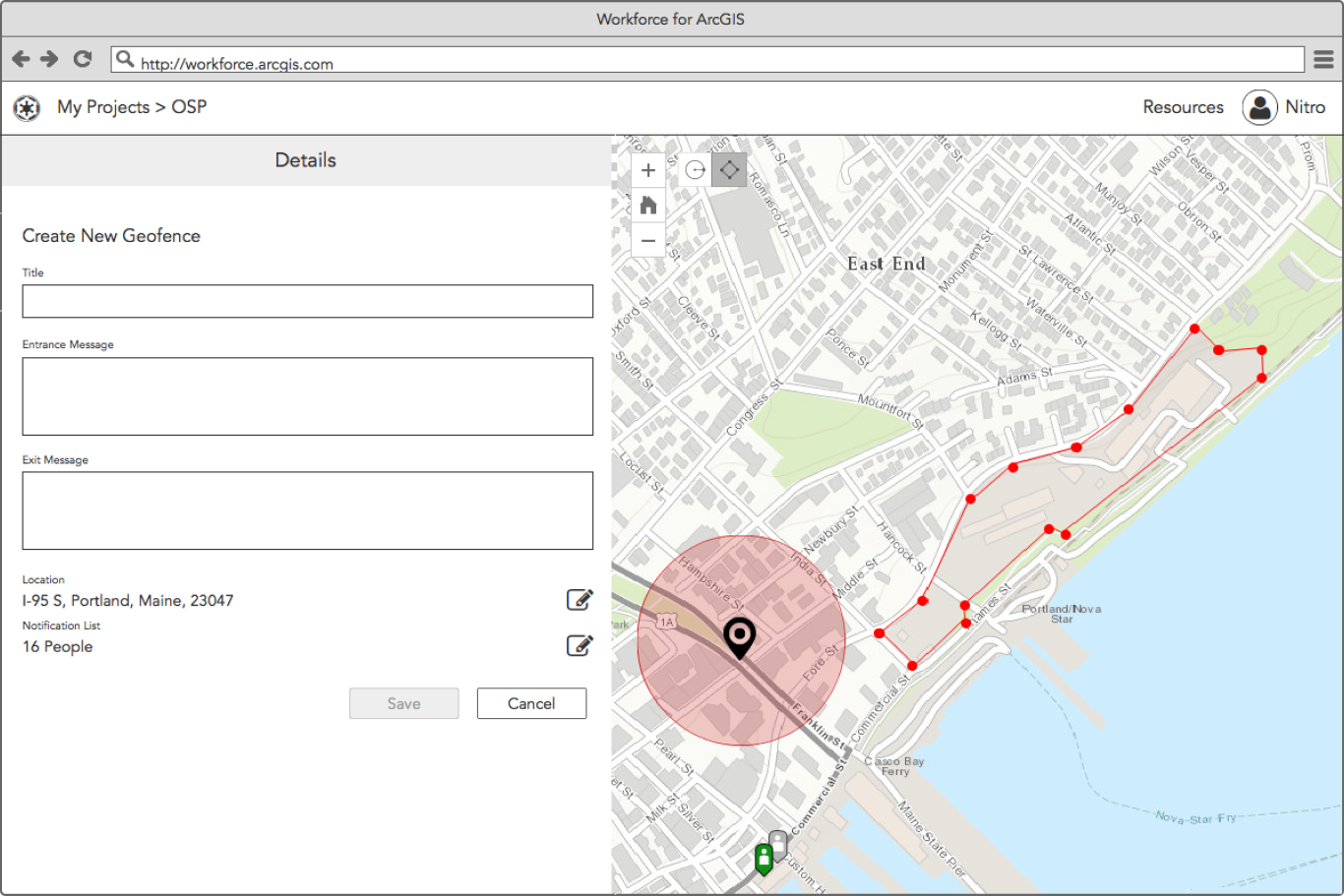Edit the Location field
This screenshot has height=896, width=1344.
pos(580,599)
